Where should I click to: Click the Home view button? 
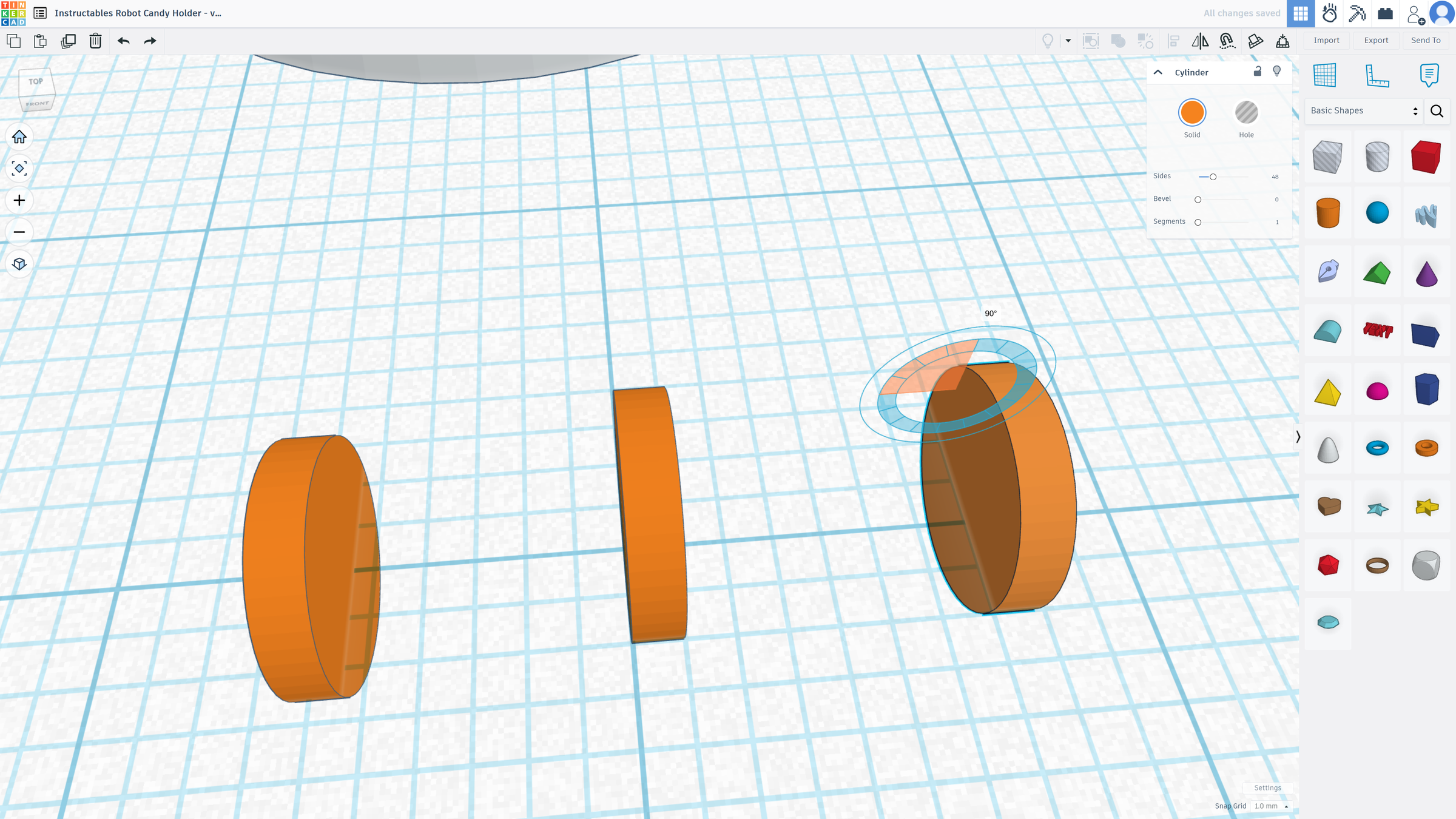pyautogui.click(x=19, y=137)
